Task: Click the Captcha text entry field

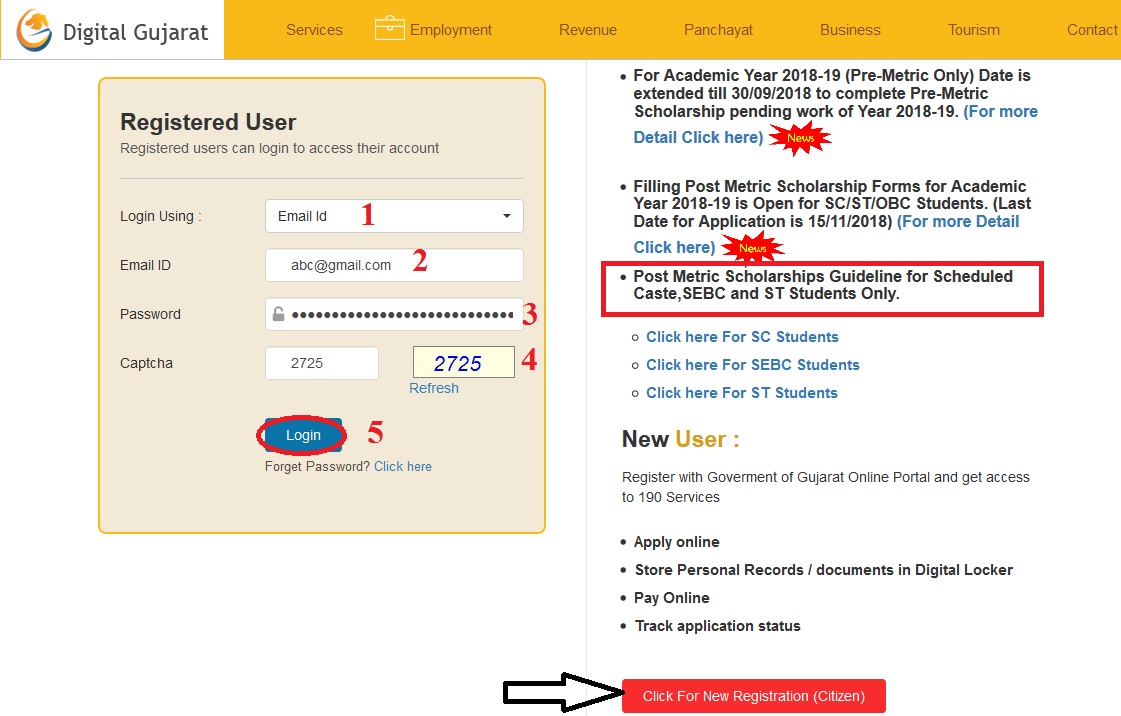Action: (x=321, y=363)
